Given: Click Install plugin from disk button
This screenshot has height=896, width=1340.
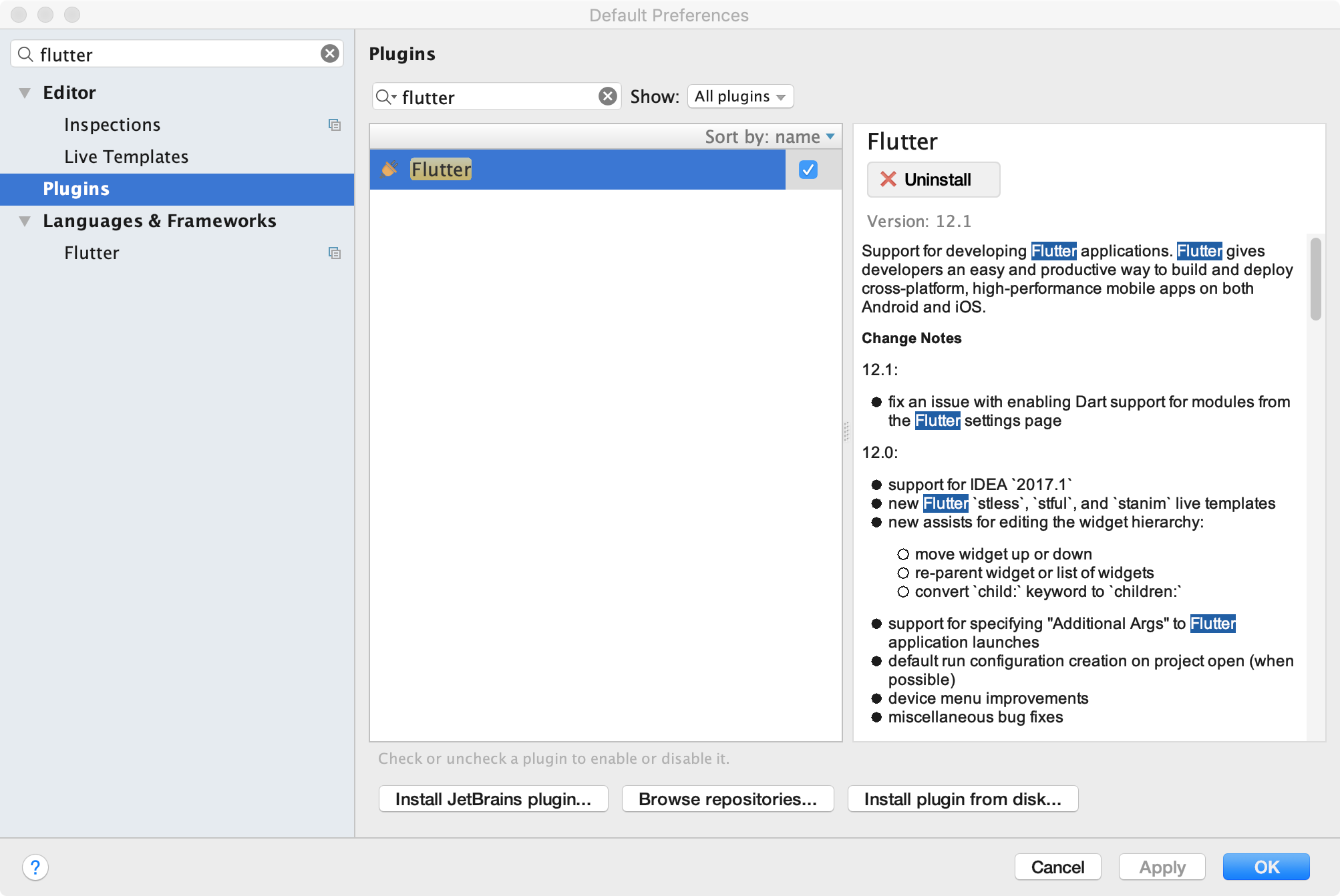Looking at the screenshot, I should coord(963,799).
